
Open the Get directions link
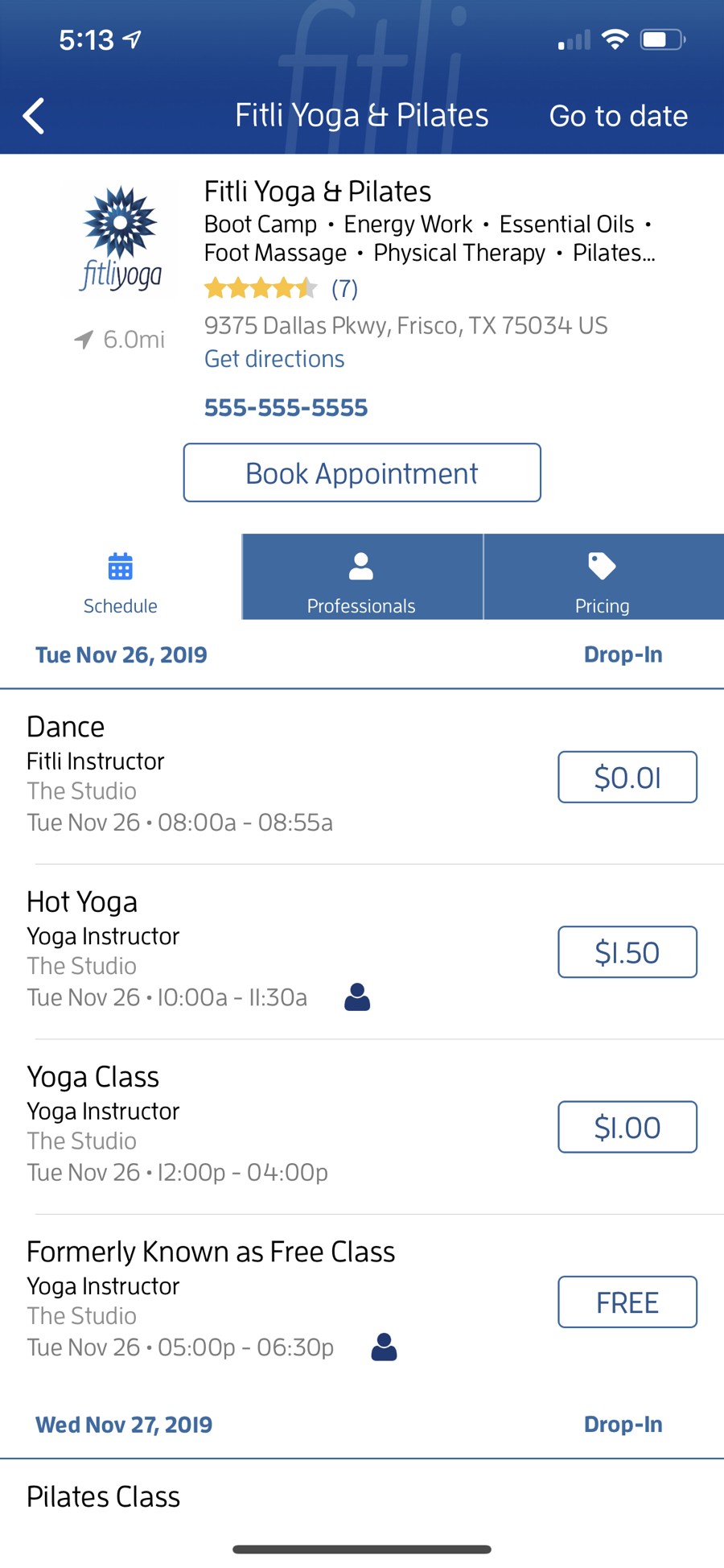[x=274, y=359]
